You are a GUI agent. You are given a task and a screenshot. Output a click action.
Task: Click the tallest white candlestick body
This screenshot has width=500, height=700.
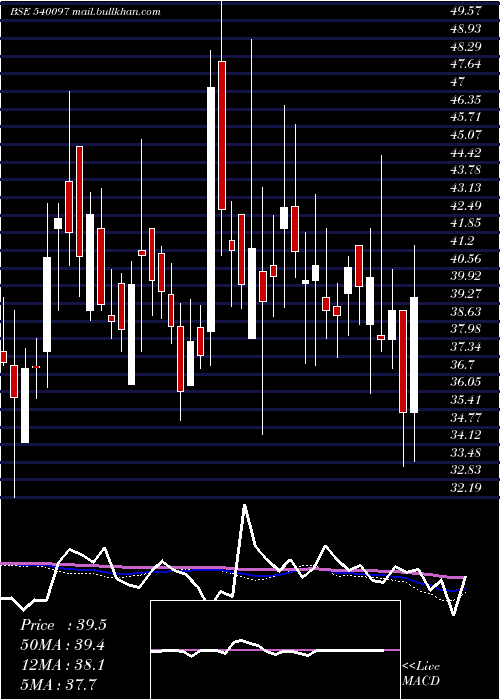coord(211,209)
